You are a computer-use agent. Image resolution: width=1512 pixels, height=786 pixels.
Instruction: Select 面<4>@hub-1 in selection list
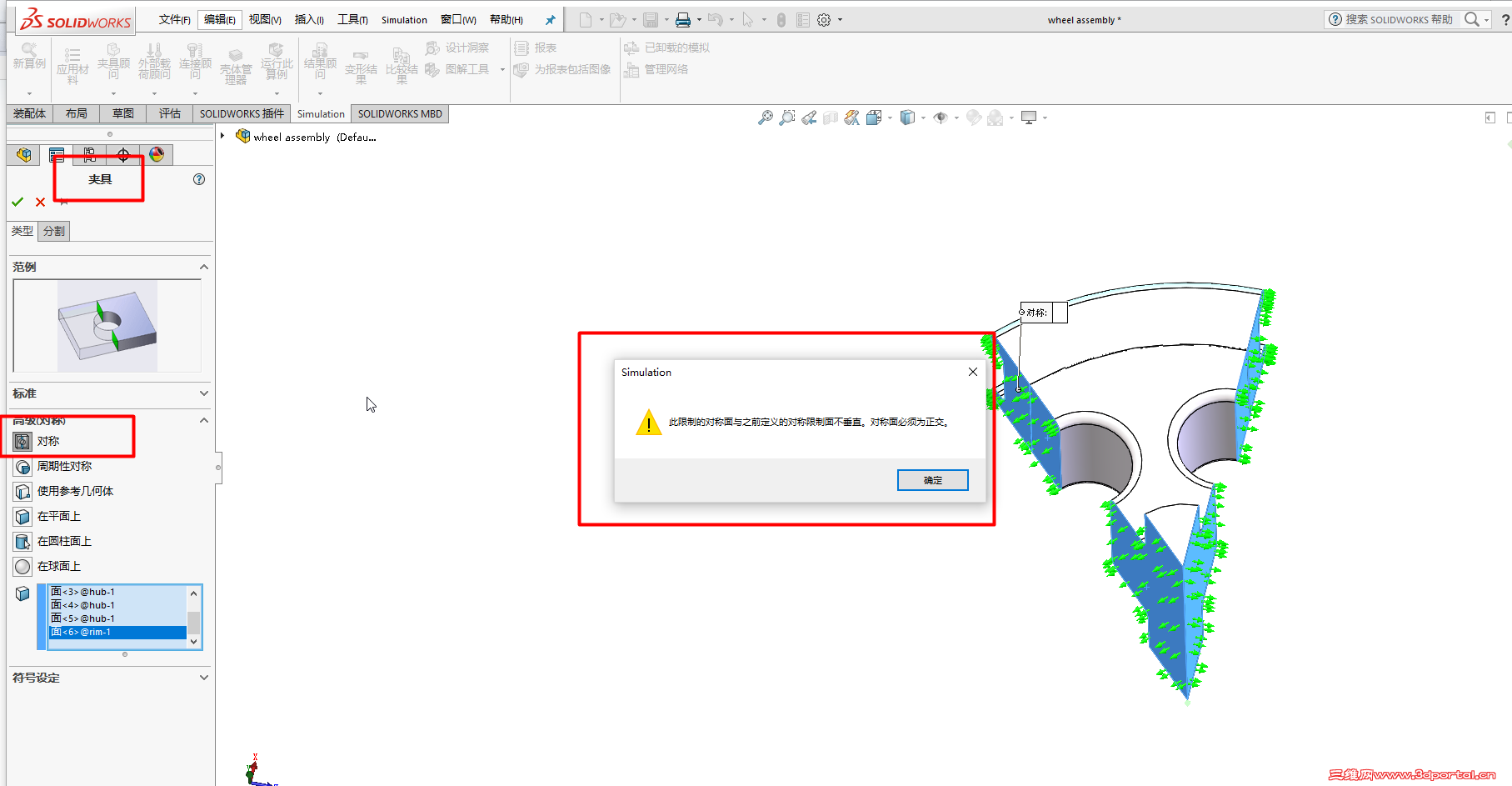click(117, 605)
